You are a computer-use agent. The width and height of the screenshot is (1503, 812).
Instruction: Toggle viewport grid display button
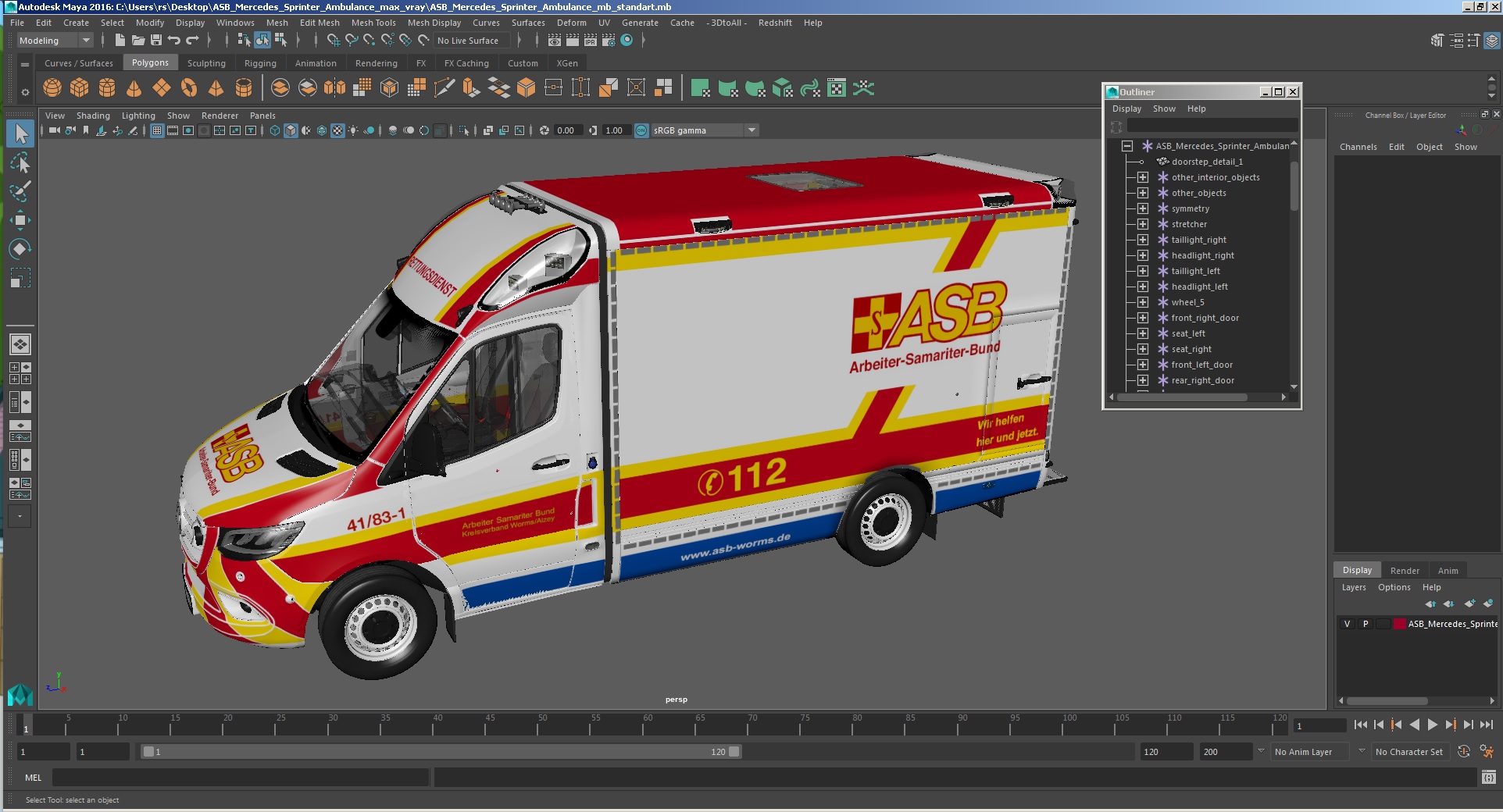[157, 130]
